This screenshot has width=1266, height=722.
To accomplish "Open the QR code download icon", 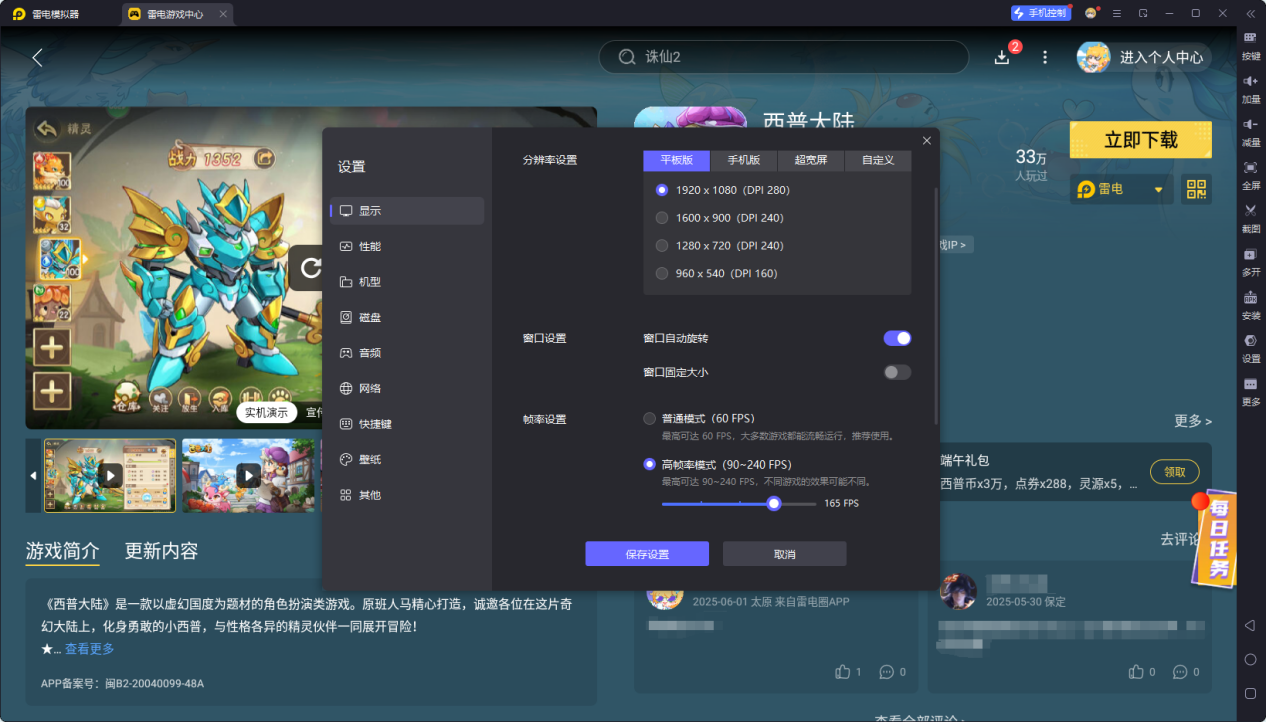I will tap(1196, 189).
